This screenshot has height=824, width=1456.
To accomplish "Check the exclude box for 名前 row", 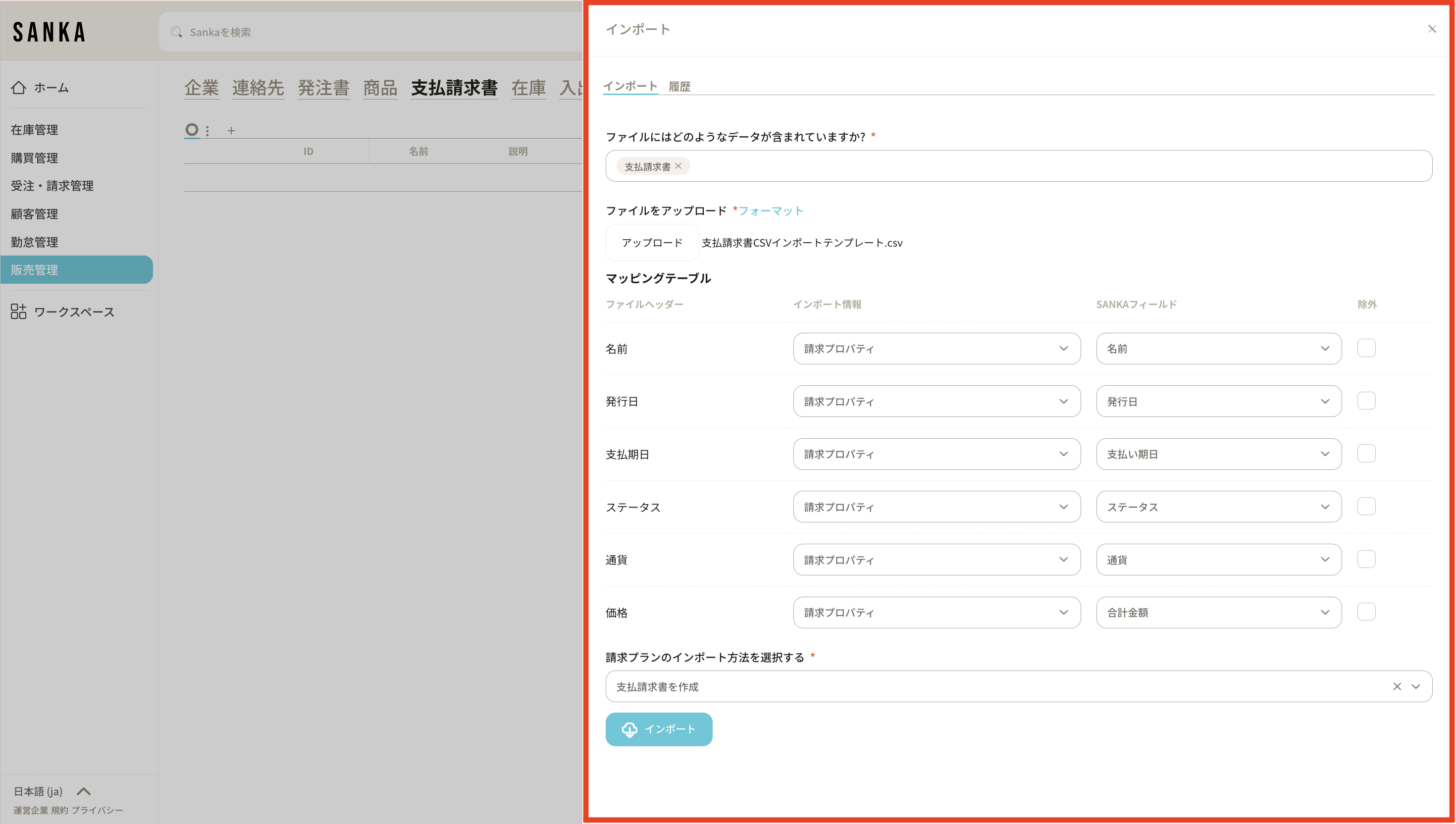I will coord(1365,348).
